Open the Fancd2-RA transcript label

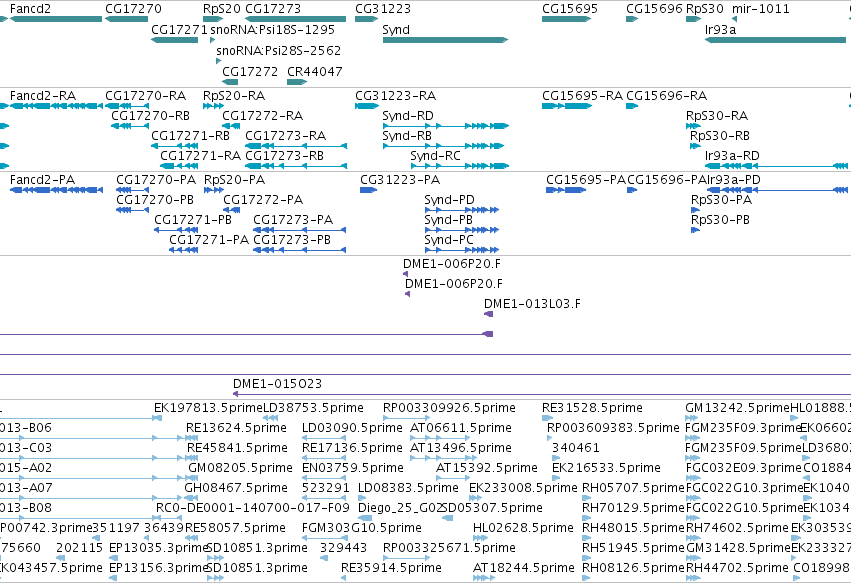pos(43,96)
